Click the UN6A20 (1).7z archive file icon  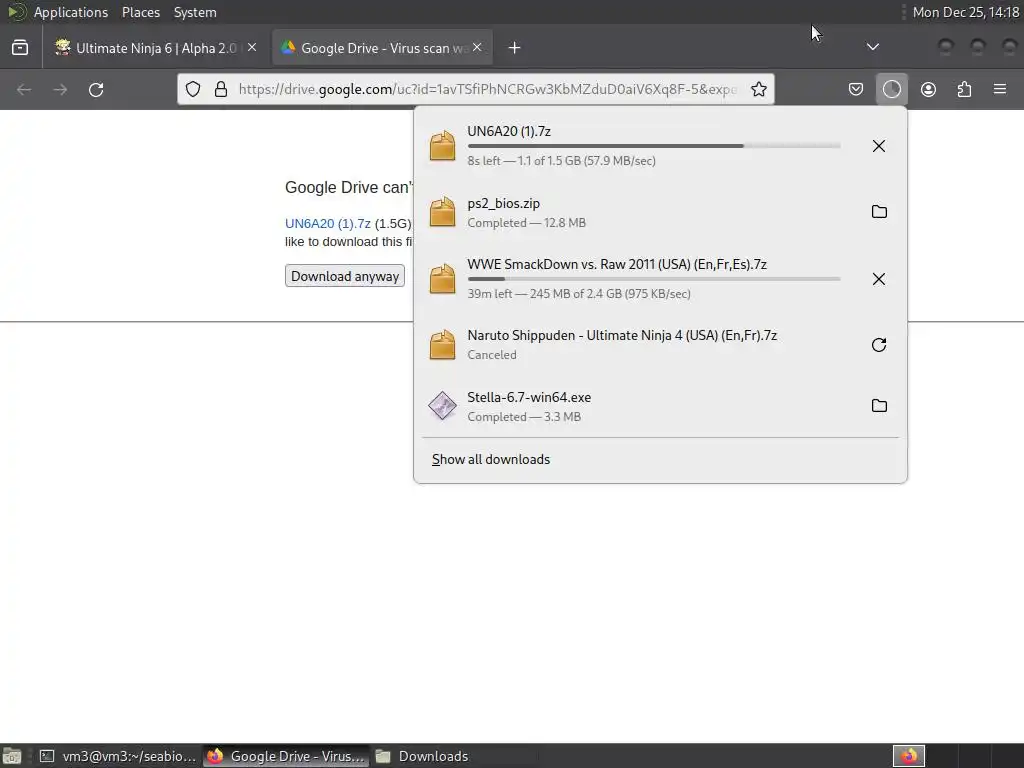pos(442,146)
